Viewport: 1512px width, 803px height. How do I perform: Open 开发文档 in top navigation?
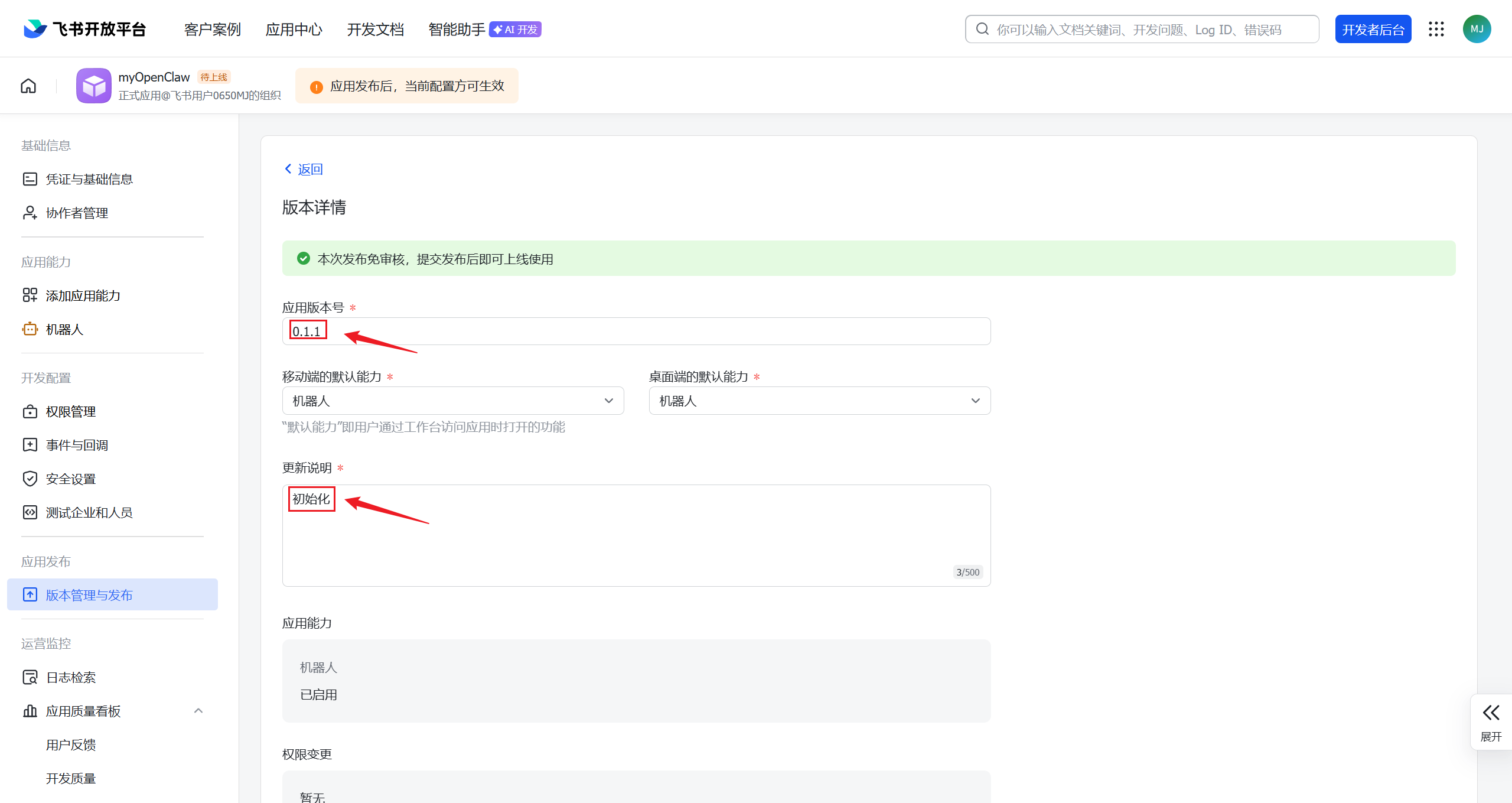pos(376,30)
